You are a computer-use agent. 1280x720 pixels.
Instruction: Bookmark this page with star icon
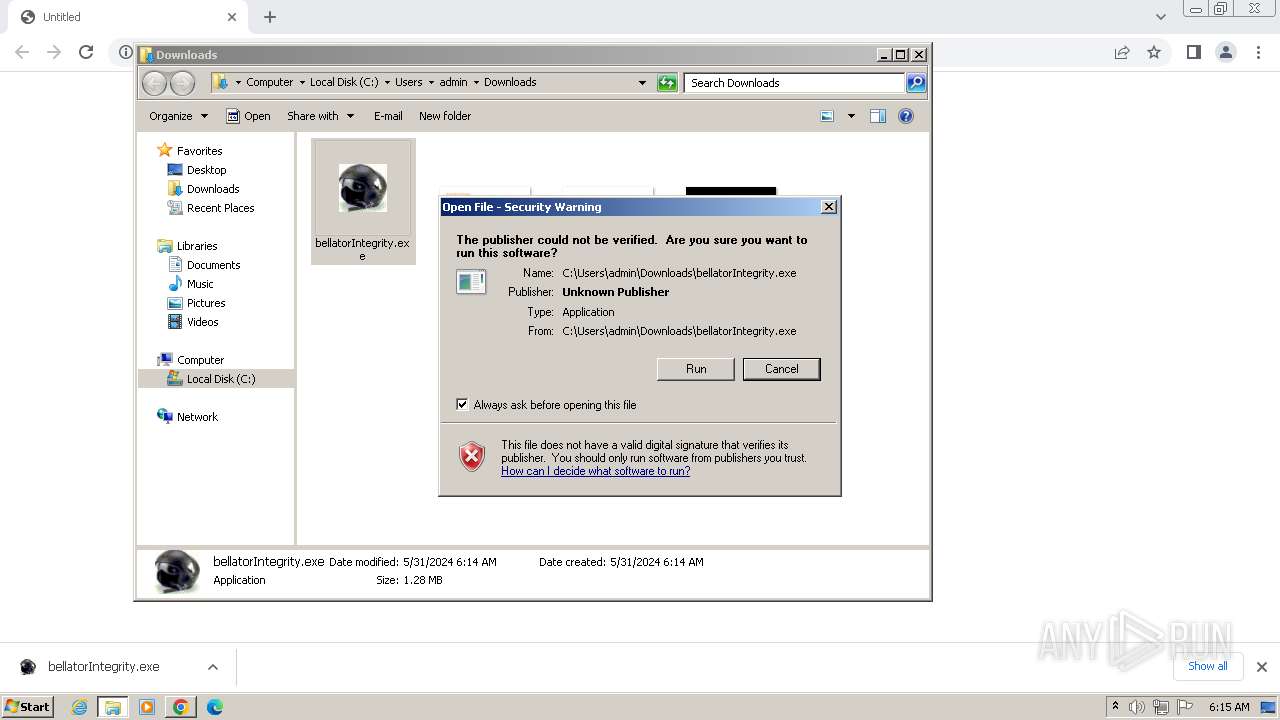coord(1154,52)
